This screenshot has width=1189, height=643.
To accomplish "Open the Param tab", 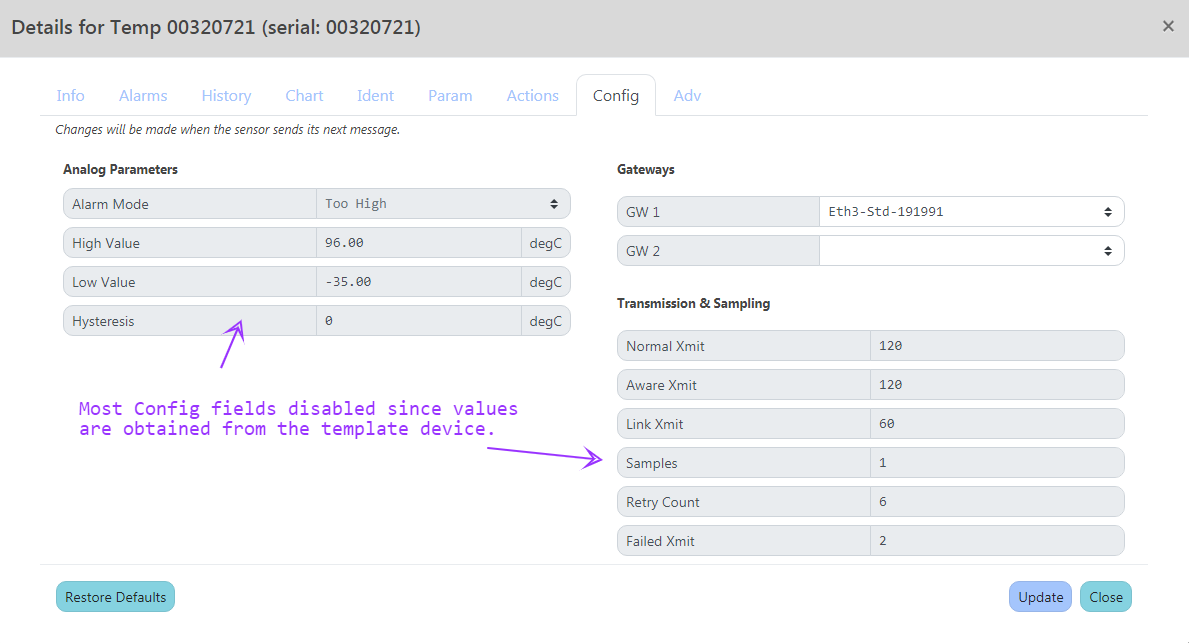I will click(x=449, y=95).
